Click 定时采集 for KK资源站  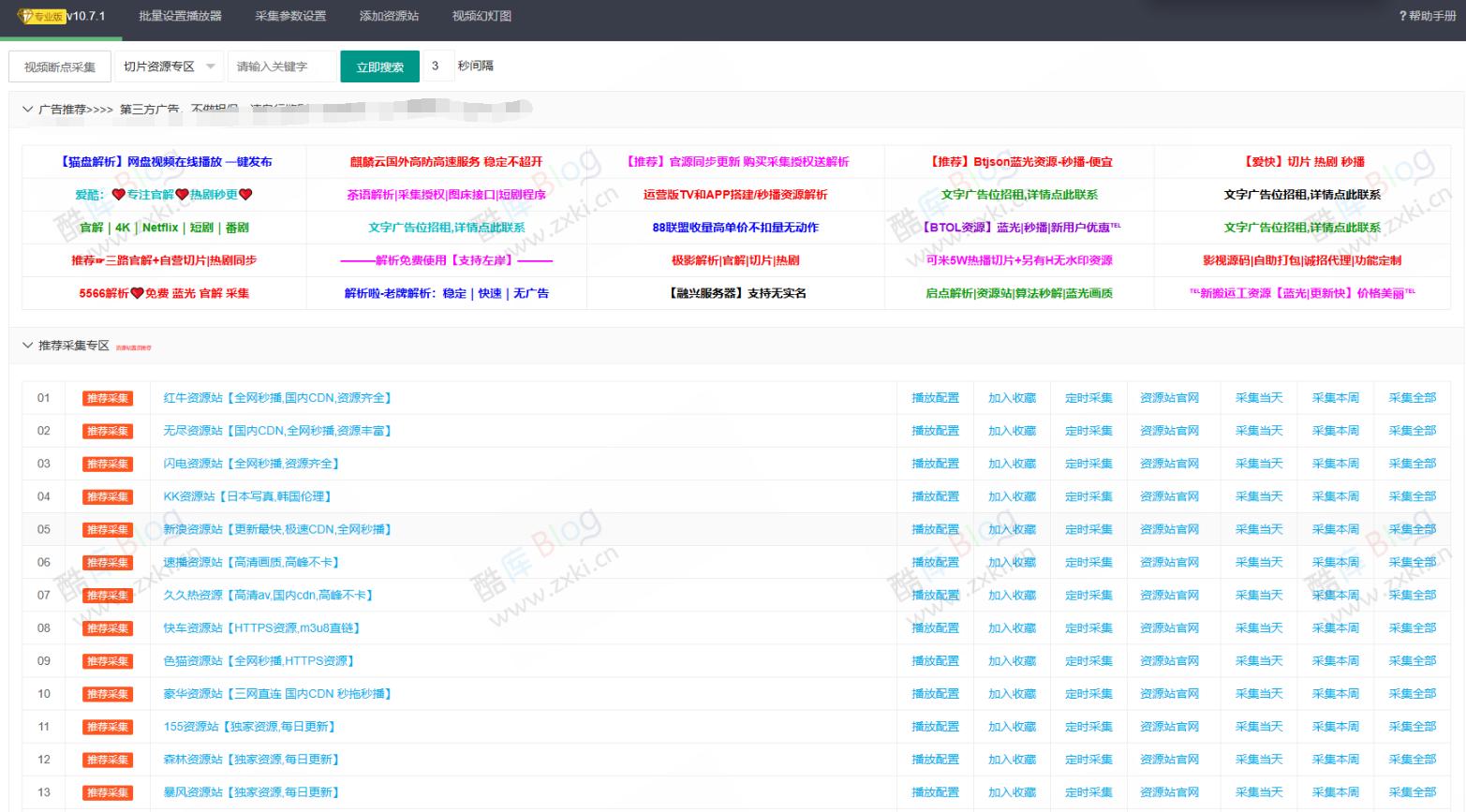coord(1088,495)
